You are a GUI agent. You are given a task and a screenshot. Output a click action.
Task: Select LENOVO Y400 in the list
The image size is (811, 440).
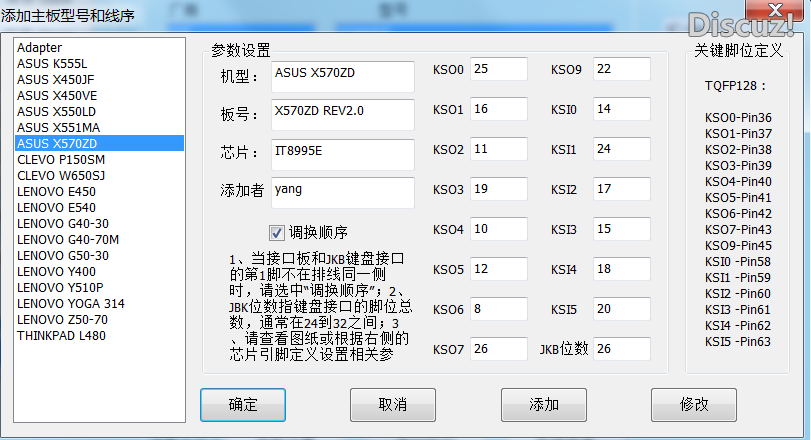coord(99,272)
